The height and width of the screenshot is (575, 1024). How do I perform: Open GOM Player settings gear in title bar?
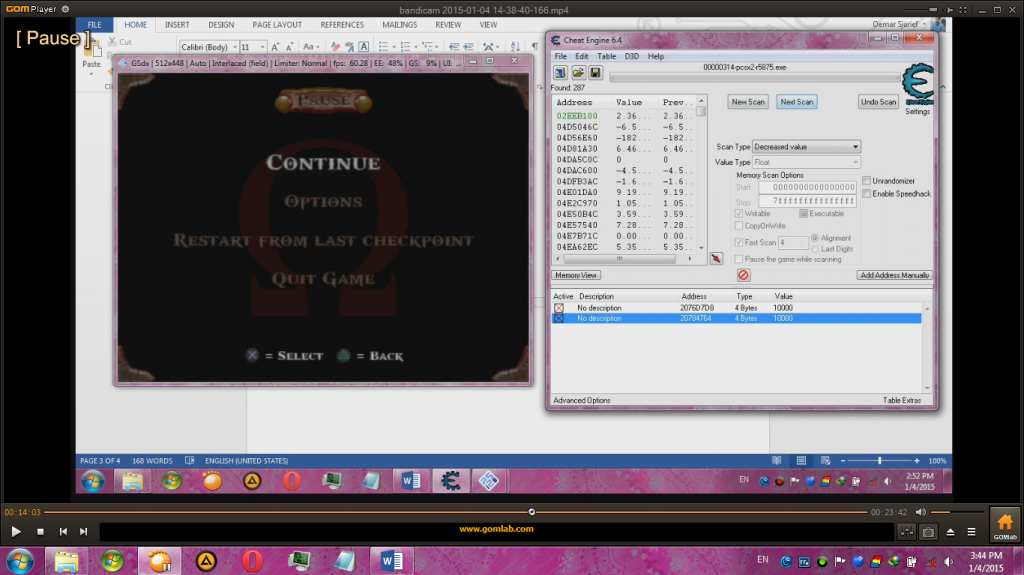65,9
